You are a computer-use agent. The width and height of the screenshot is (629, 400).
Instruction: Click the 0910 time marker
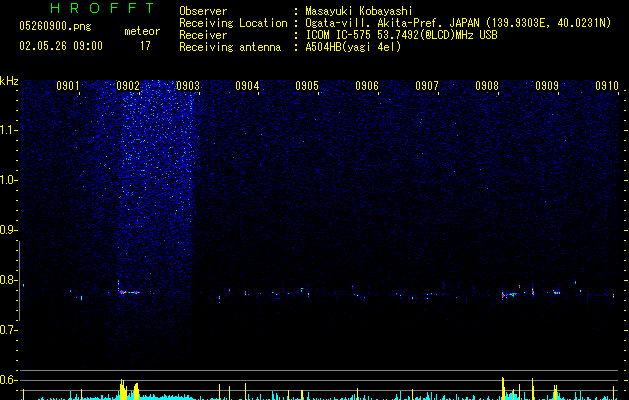pos(607,86)
